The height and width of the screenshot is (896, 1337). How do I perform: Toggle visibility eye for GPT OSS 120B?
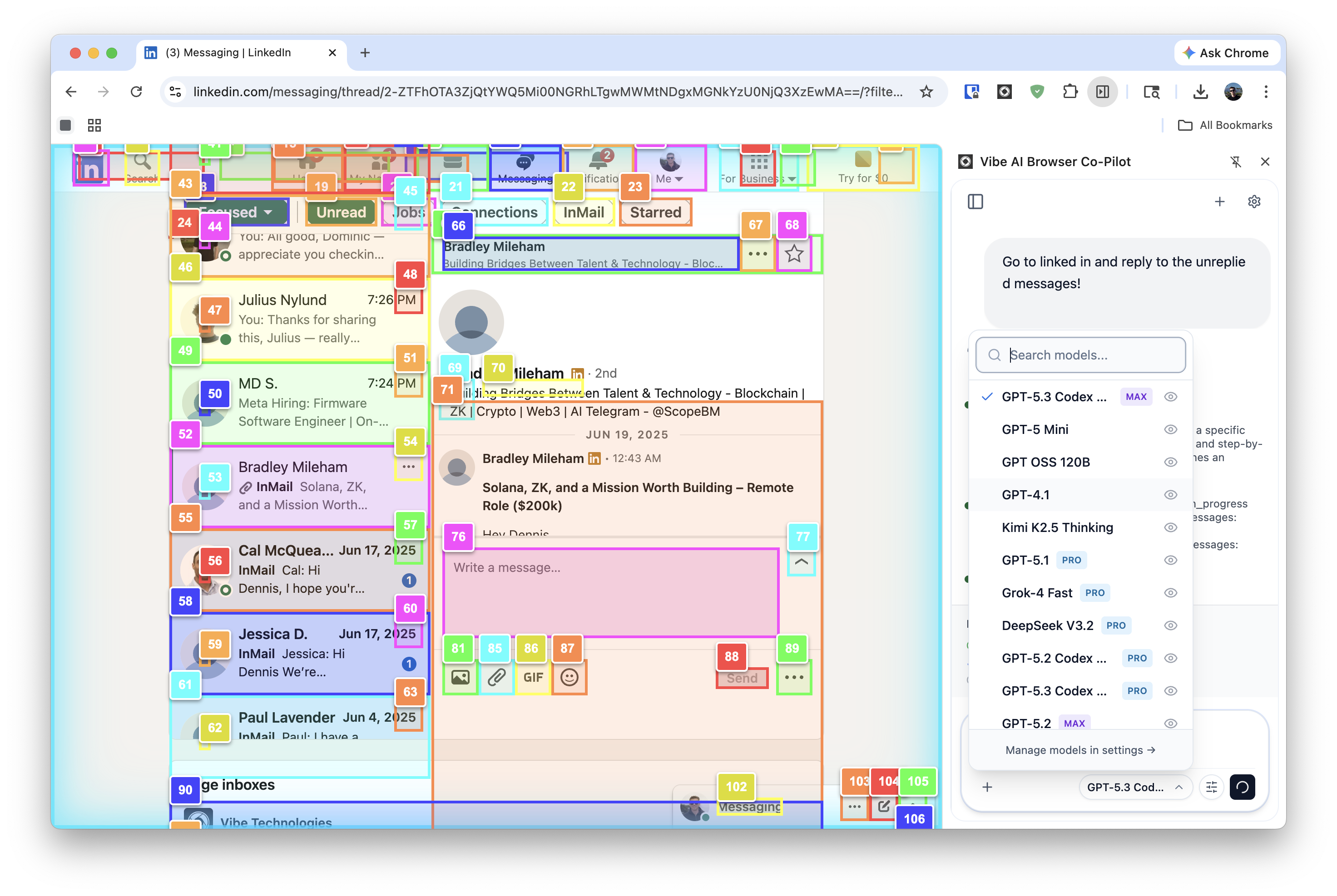point(1170,462)
